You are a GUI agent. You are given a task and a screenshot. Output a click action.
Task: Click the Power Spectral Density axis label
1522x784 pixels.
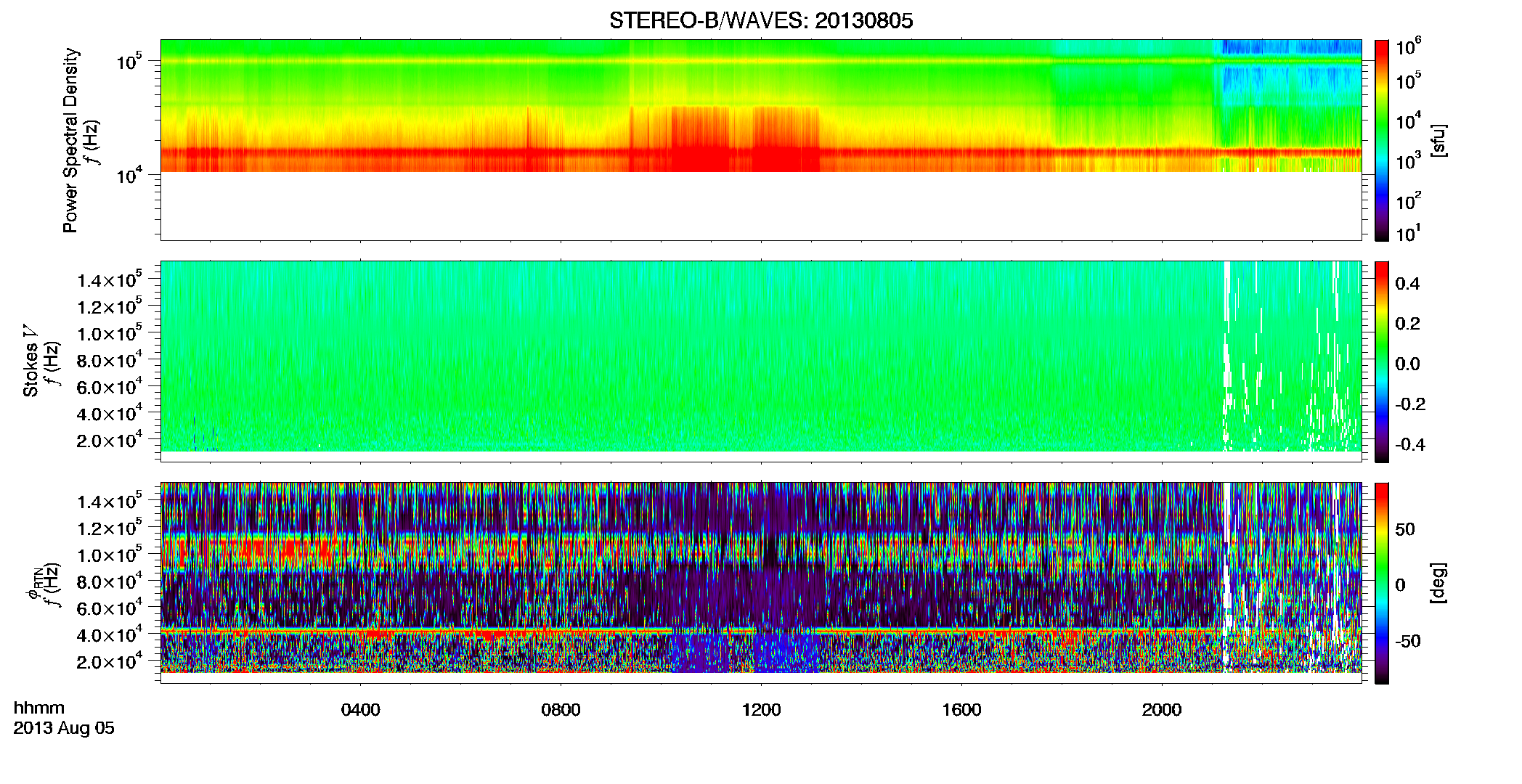[x=70, y=140]
